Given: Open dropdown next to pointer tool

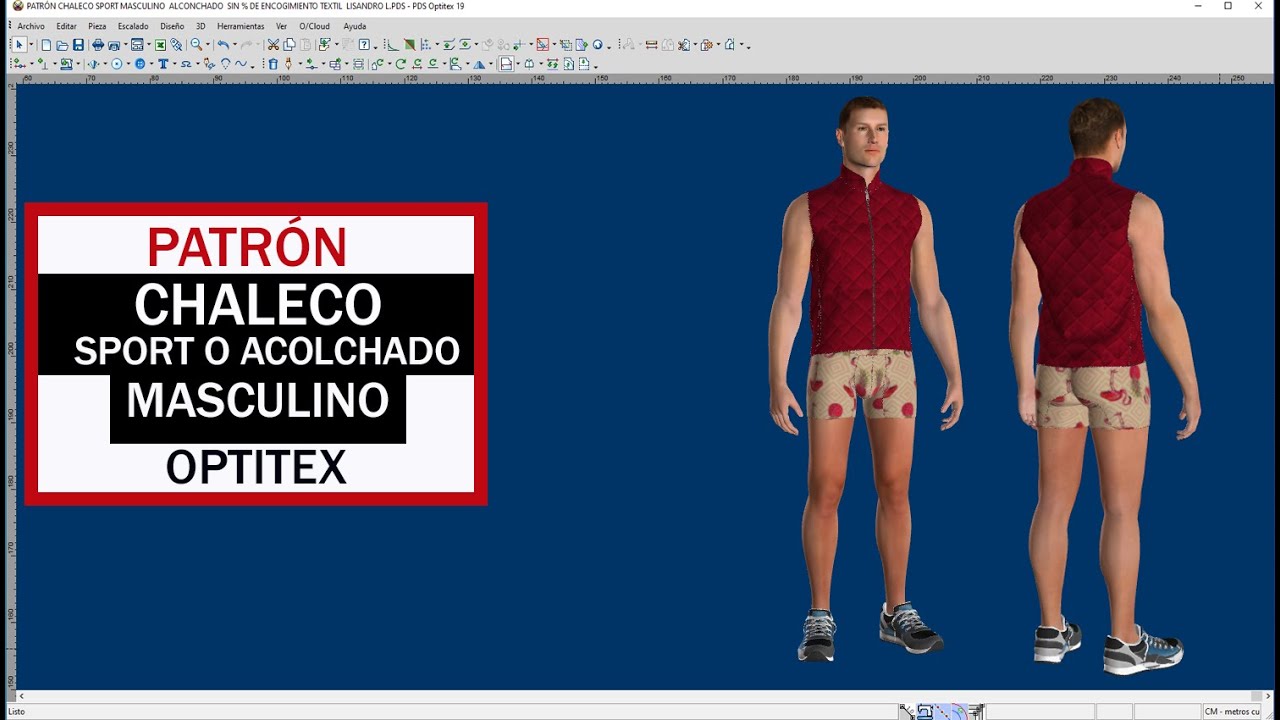Looking at the screenshot, I should click(31, 45).
